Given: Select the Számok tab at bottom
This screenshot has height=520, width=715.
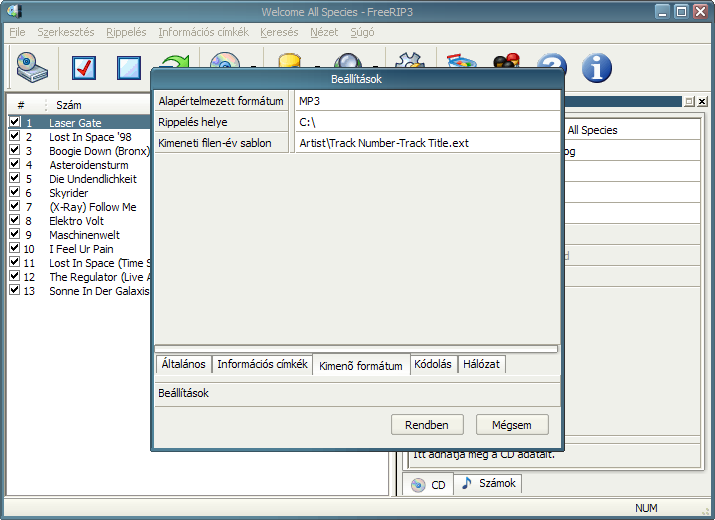Looking at the screenshot, I should tap(488, 483).
